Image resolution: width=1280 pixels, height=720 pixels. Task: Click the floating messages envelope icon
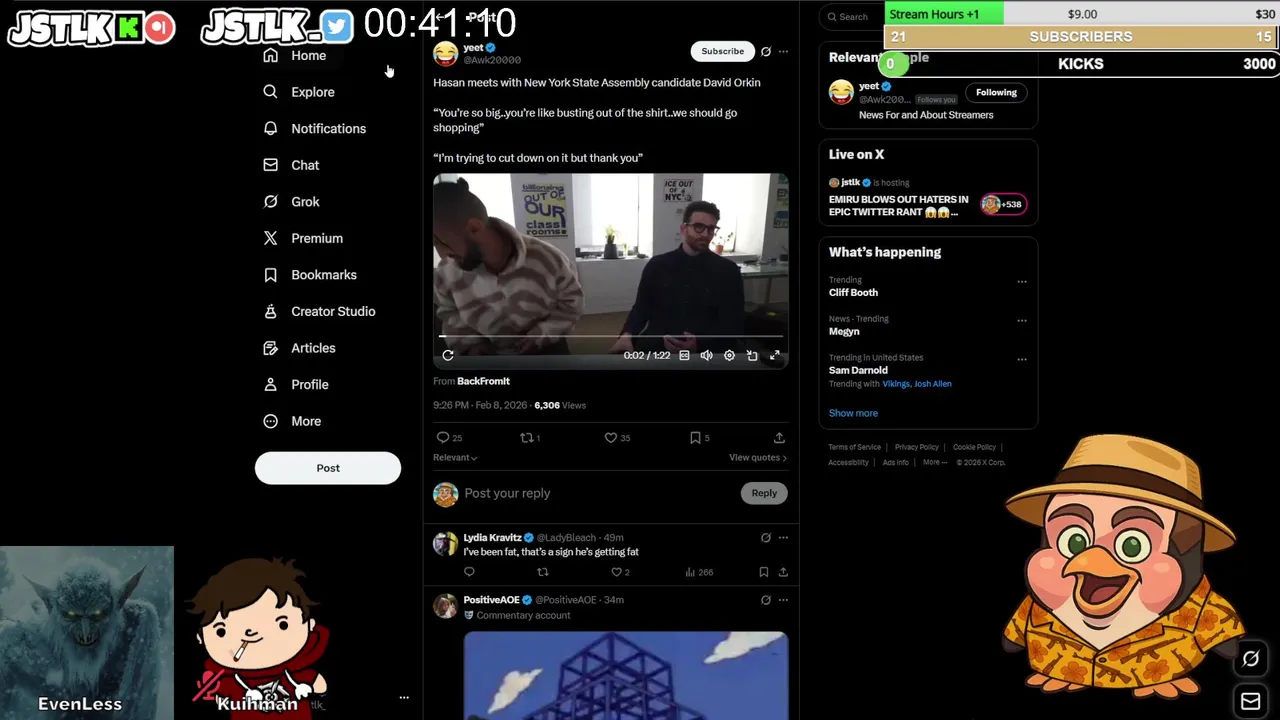(1250, 702)
